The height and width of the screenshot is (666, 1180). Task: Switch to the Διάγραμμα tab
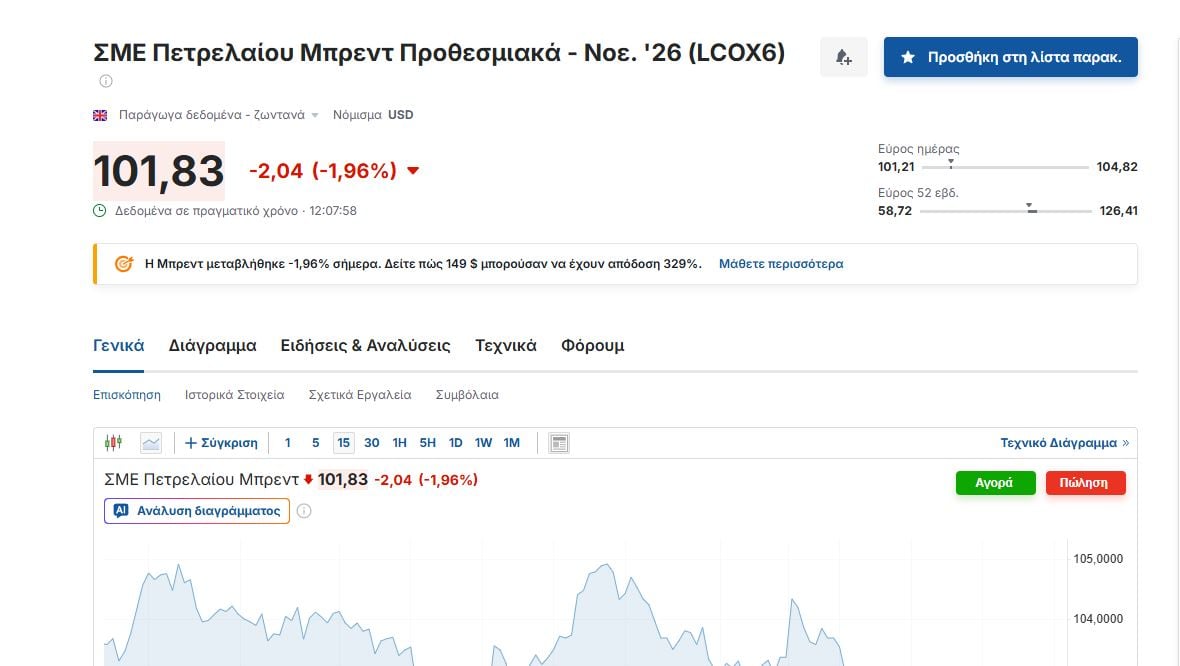212,345
